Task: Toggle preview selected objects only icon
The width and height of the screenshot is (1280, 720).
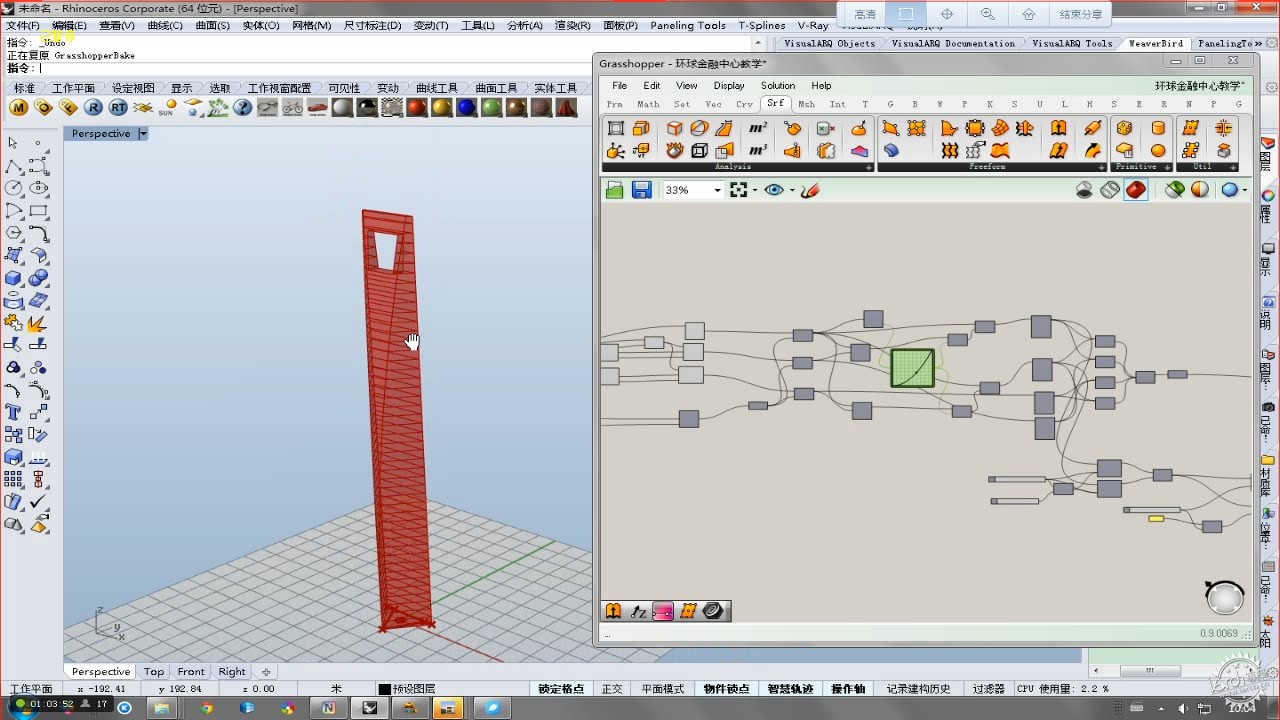Action: tap(1175, 190)
